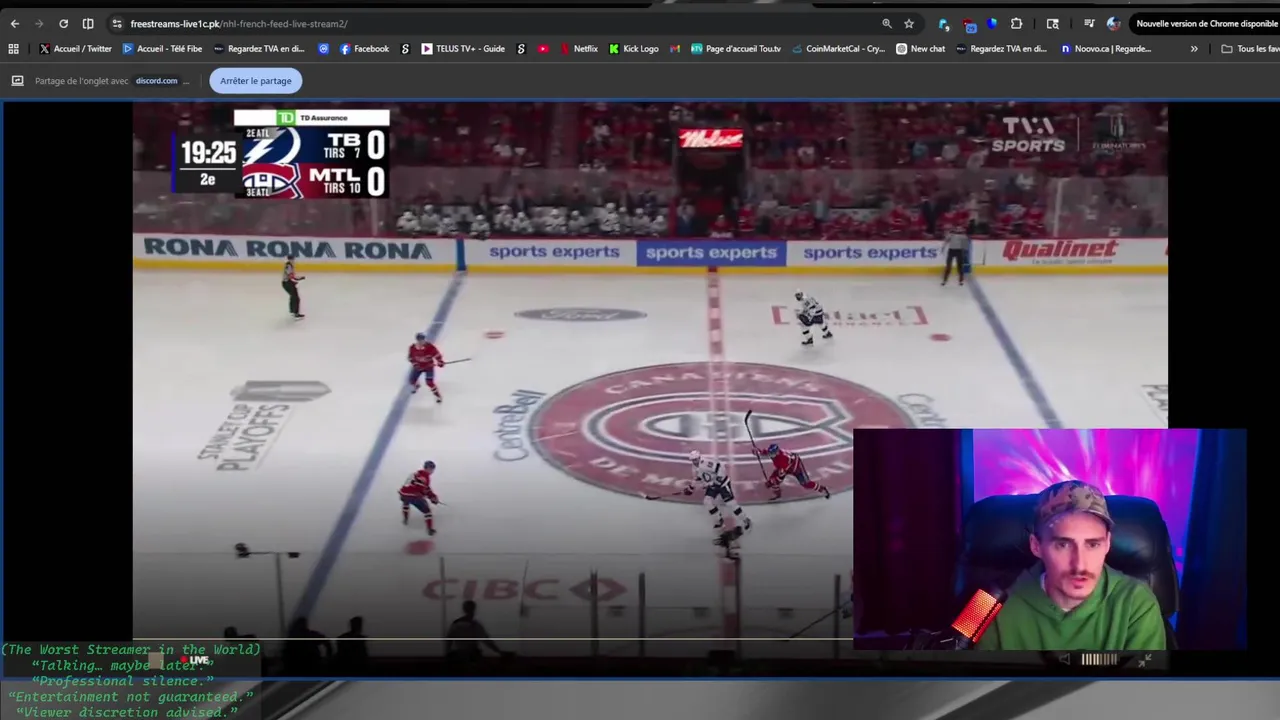Mute the video player speaker icon

1063,659
